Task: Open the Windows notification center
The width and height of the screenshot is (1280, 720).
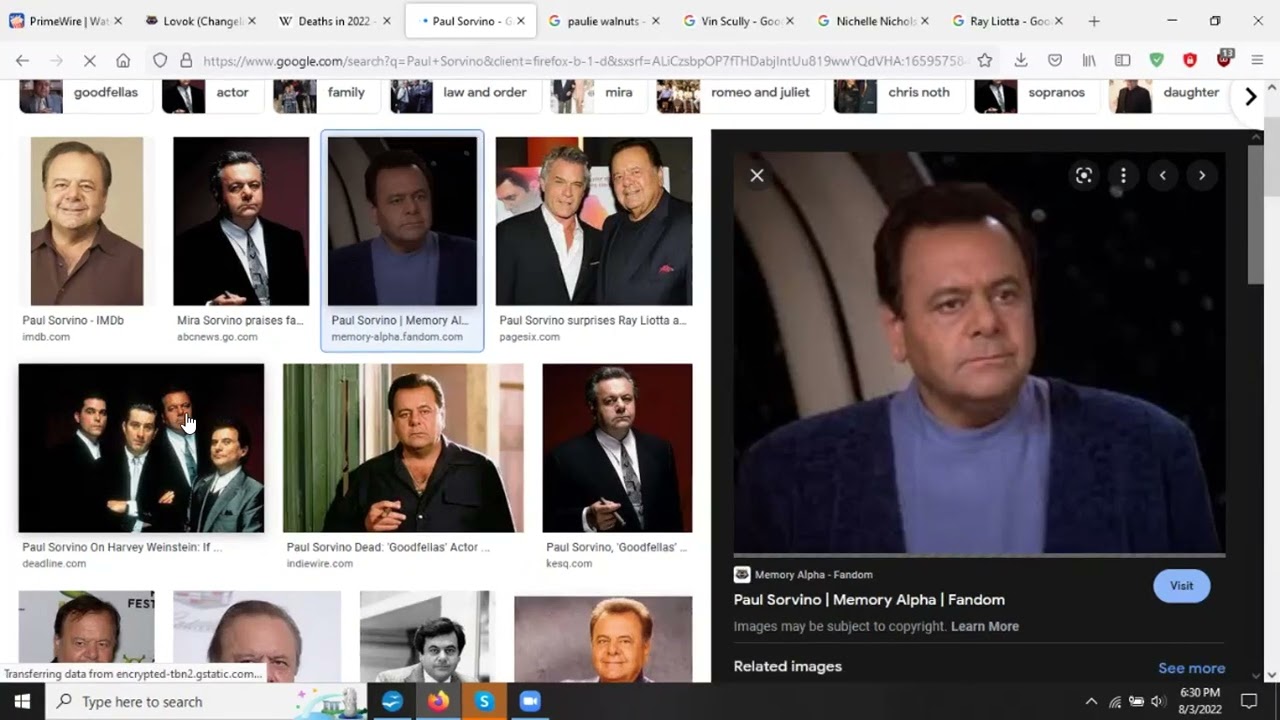Action: (x=1248, y=701)
